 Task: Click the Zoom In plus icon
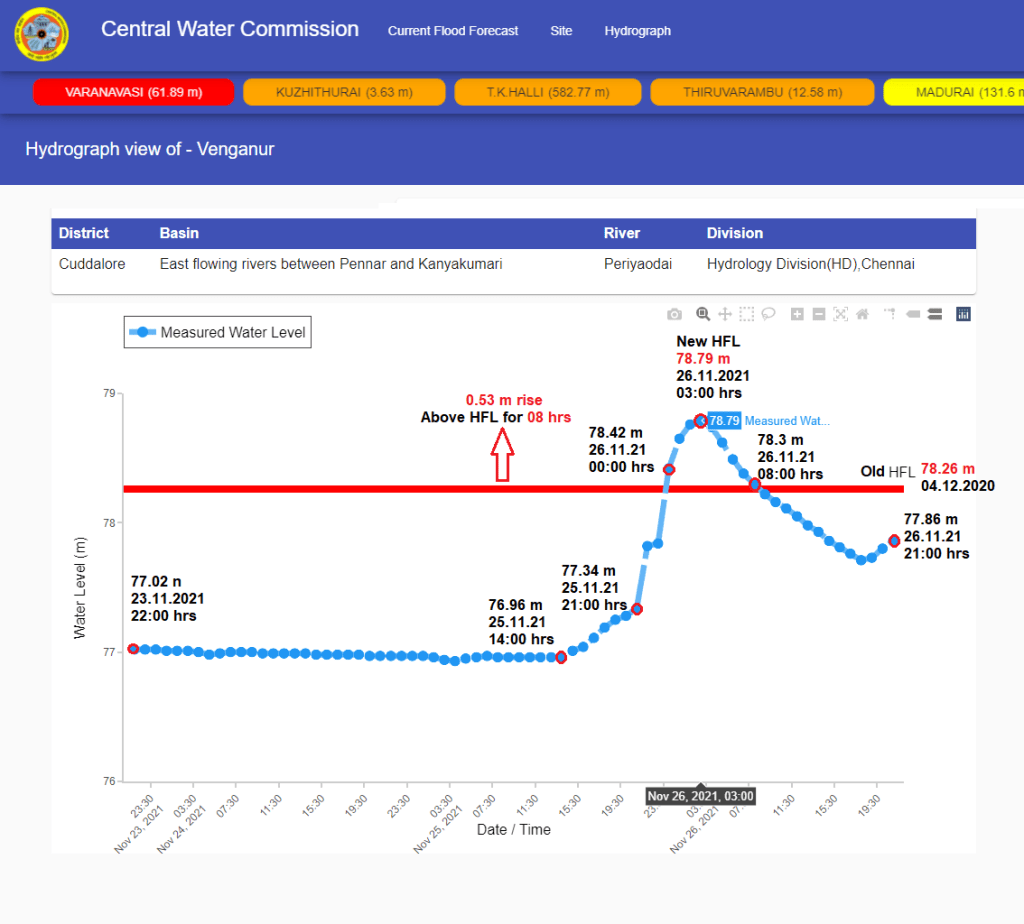(797, 314)
